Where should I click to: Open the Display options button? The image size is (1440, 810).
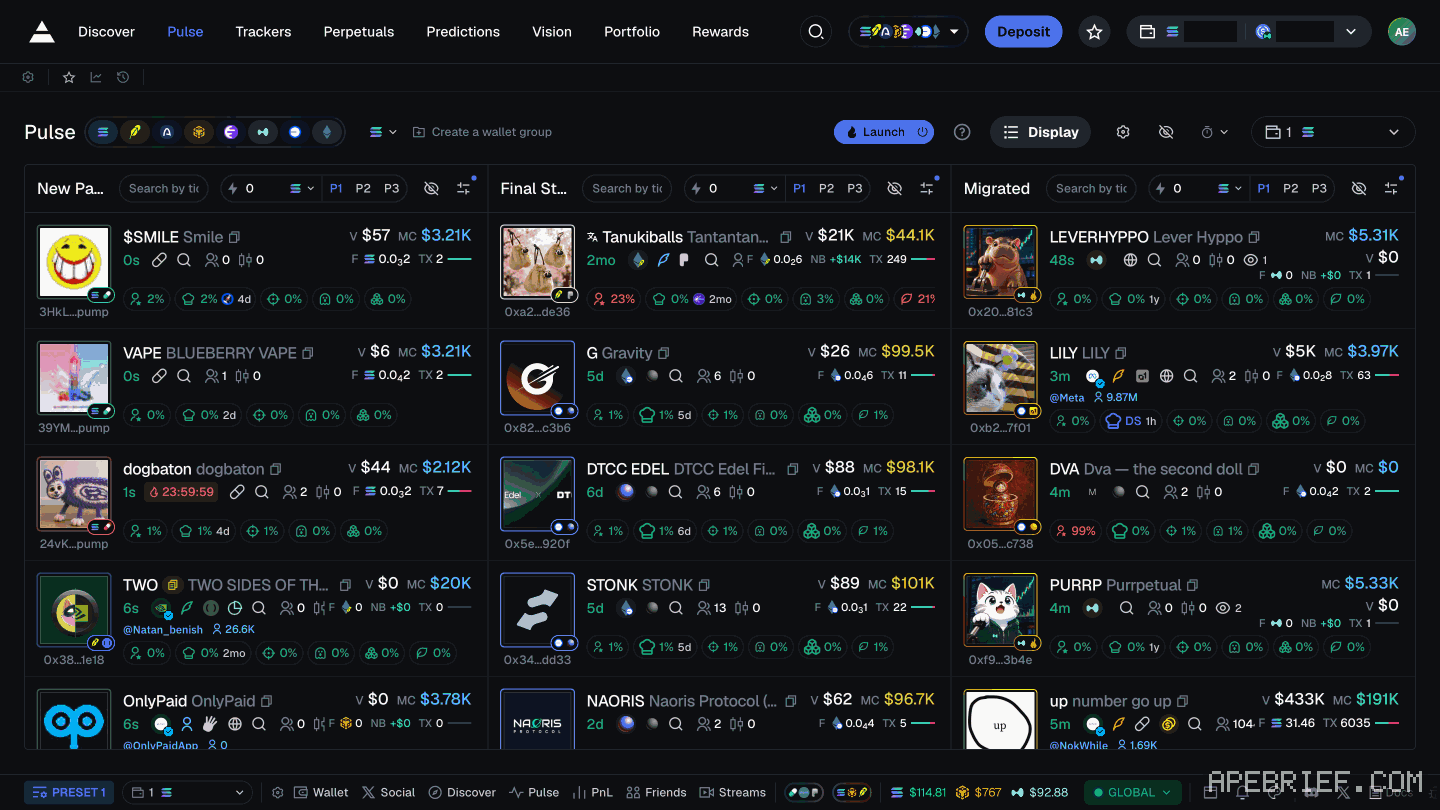click(x=1041, y=132)
